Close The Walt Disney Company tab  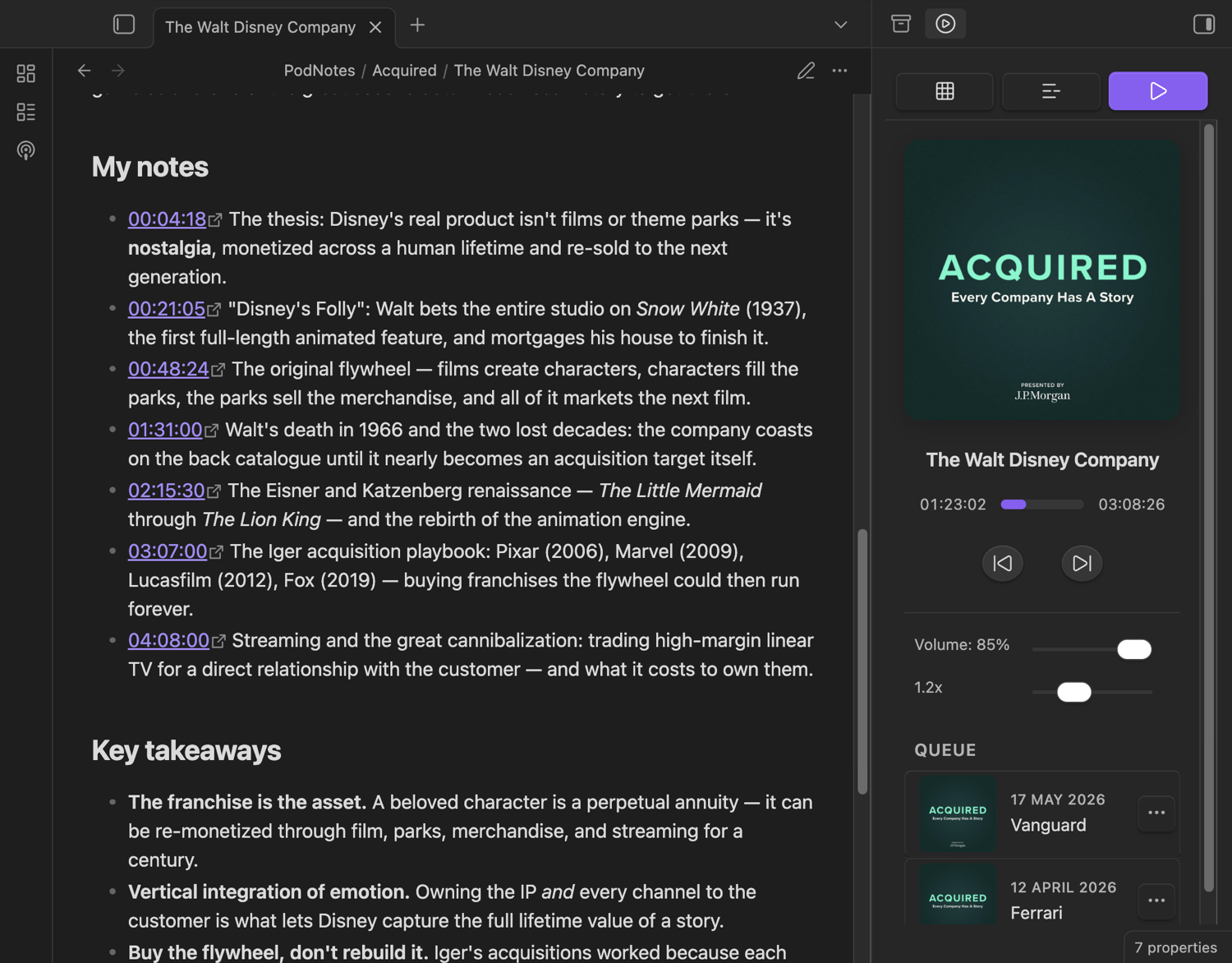coord(375,27)
